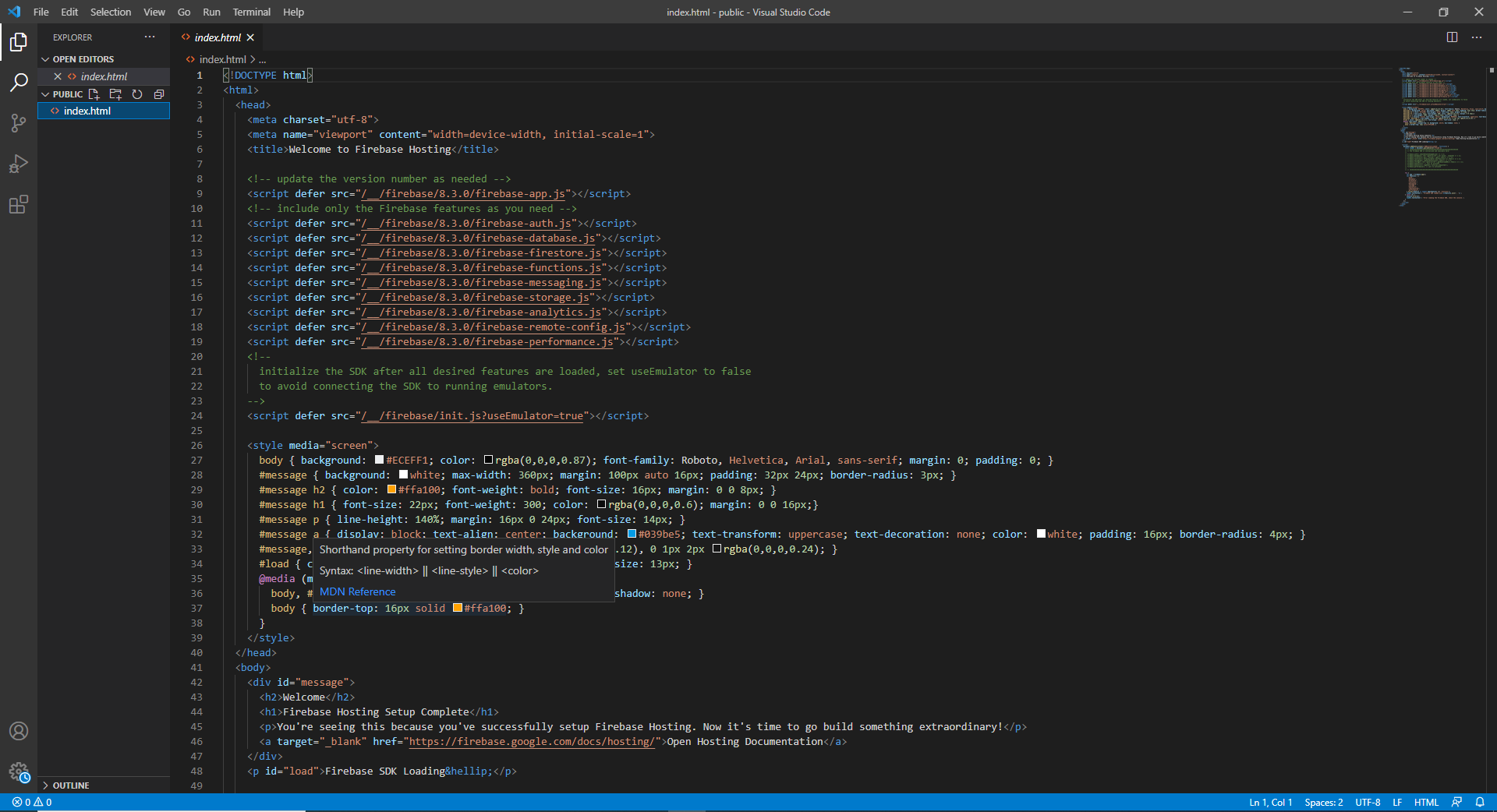Click the feedback icon in status bar
Image resolution: width=1497 pixels, height=812 pixels.
pos(1456,802)
